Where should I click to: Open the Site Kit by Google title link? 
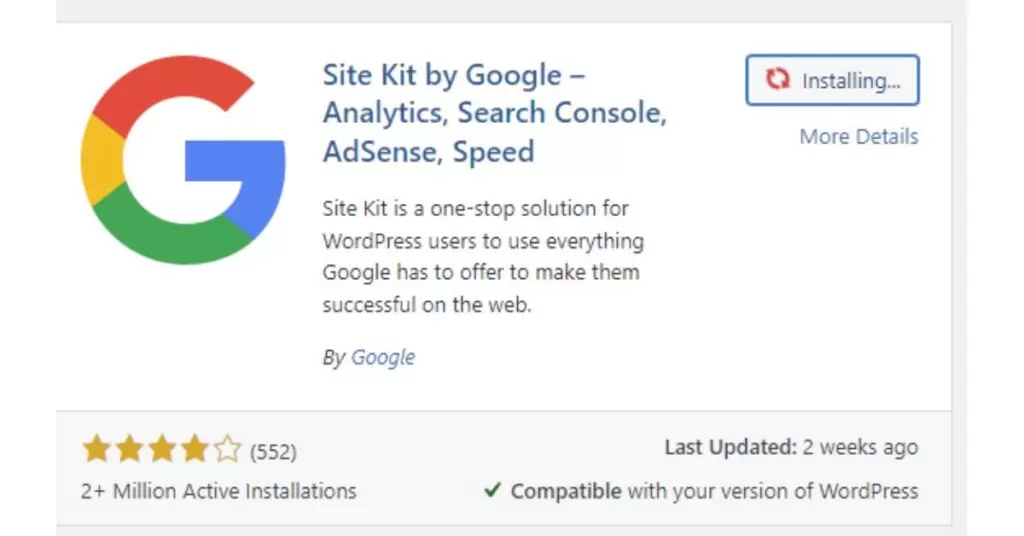point(494,113)
